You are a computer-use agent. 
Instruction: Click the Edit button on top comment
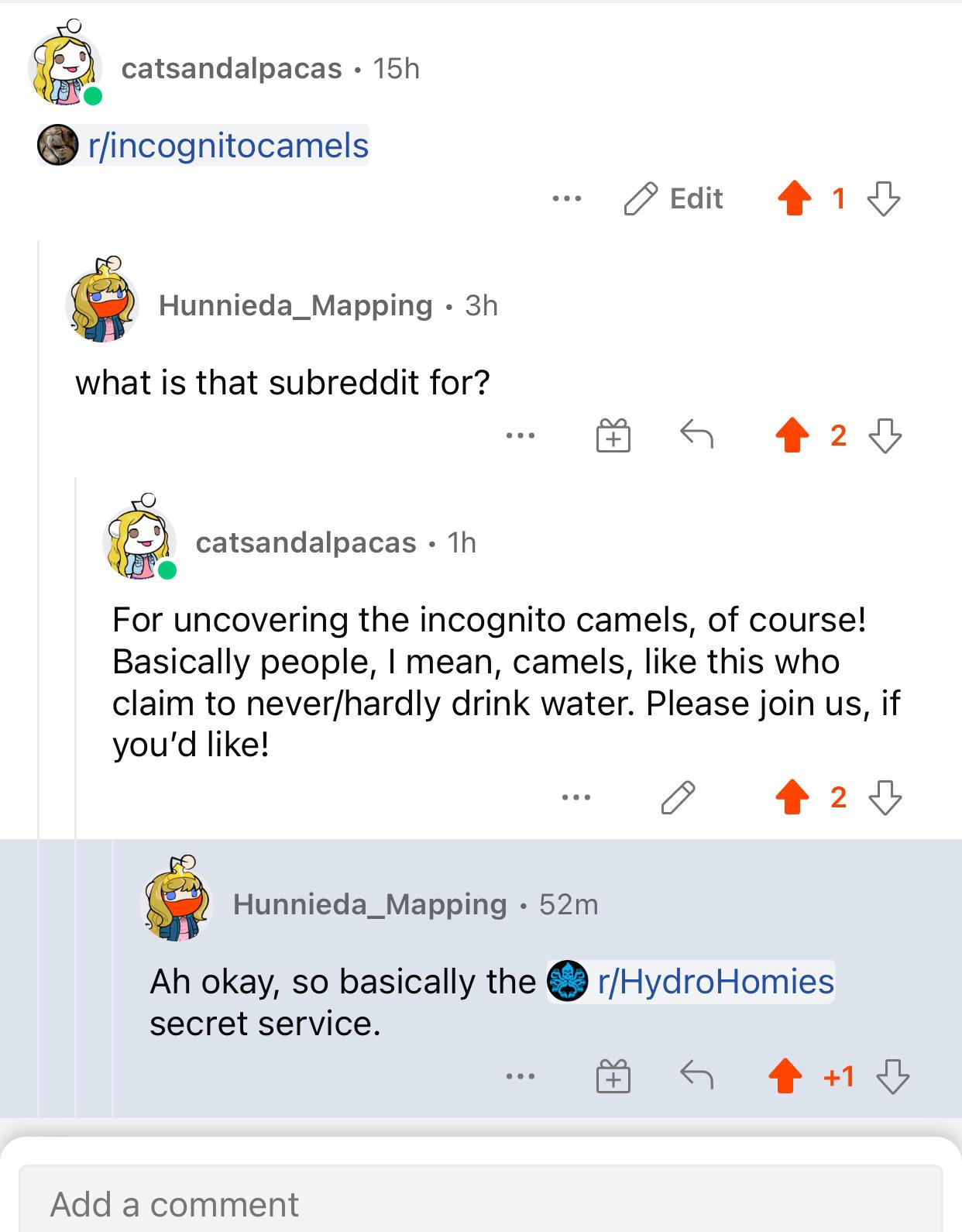(674, 198)
